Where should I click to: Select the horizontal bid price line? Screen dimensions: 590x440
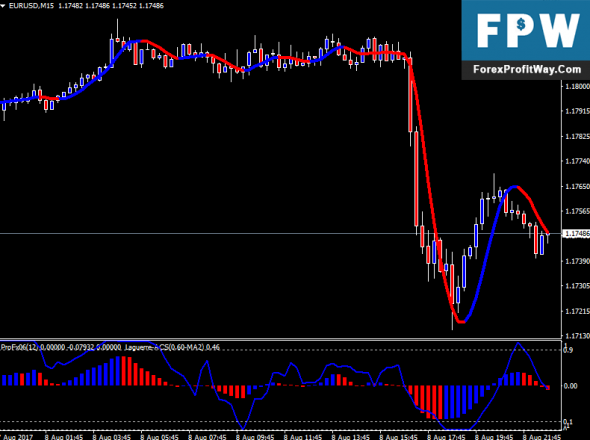[x=280, y=234]
